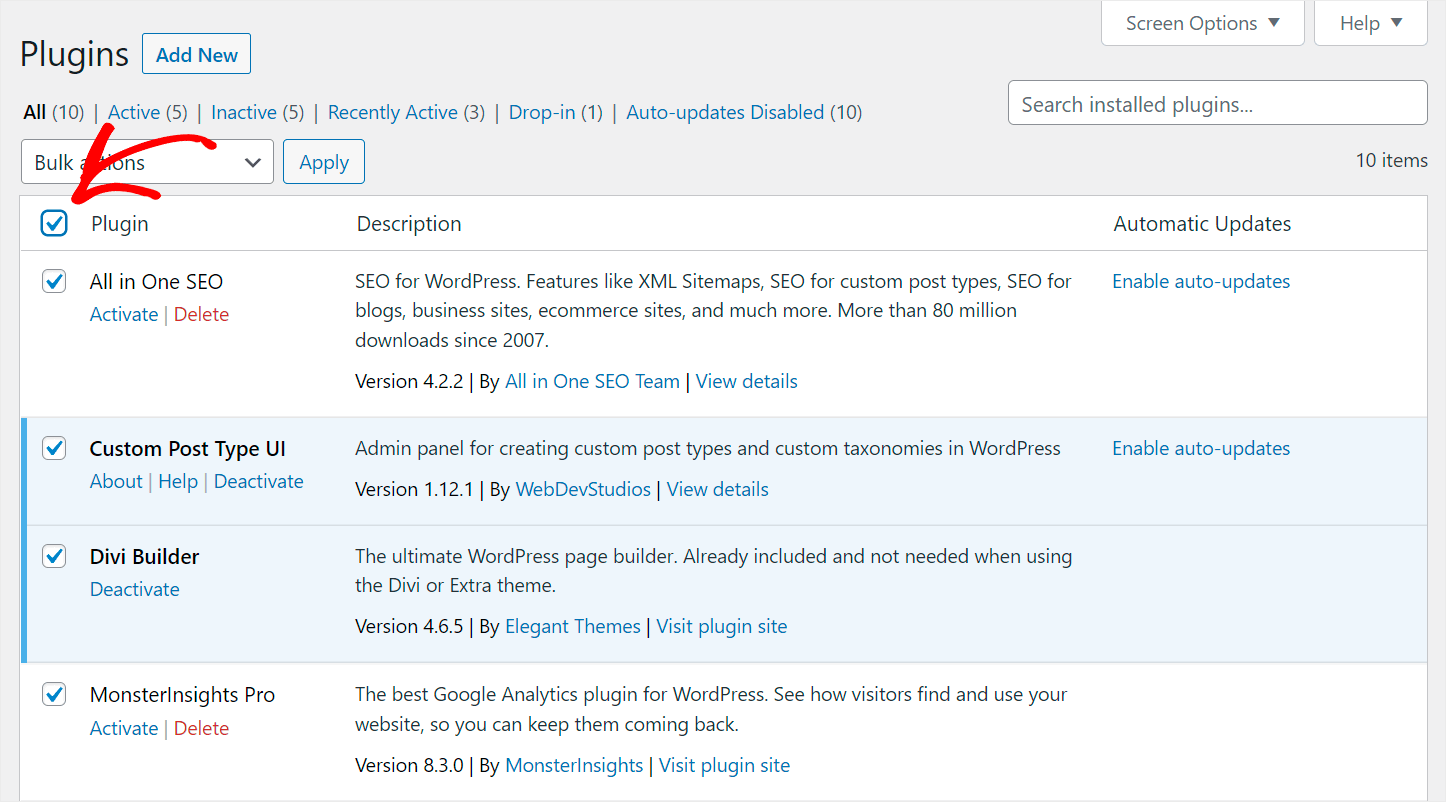Screen dimensions: 1446x802
Task: Filter by Recently Active plugins
Action: point(393,112)
